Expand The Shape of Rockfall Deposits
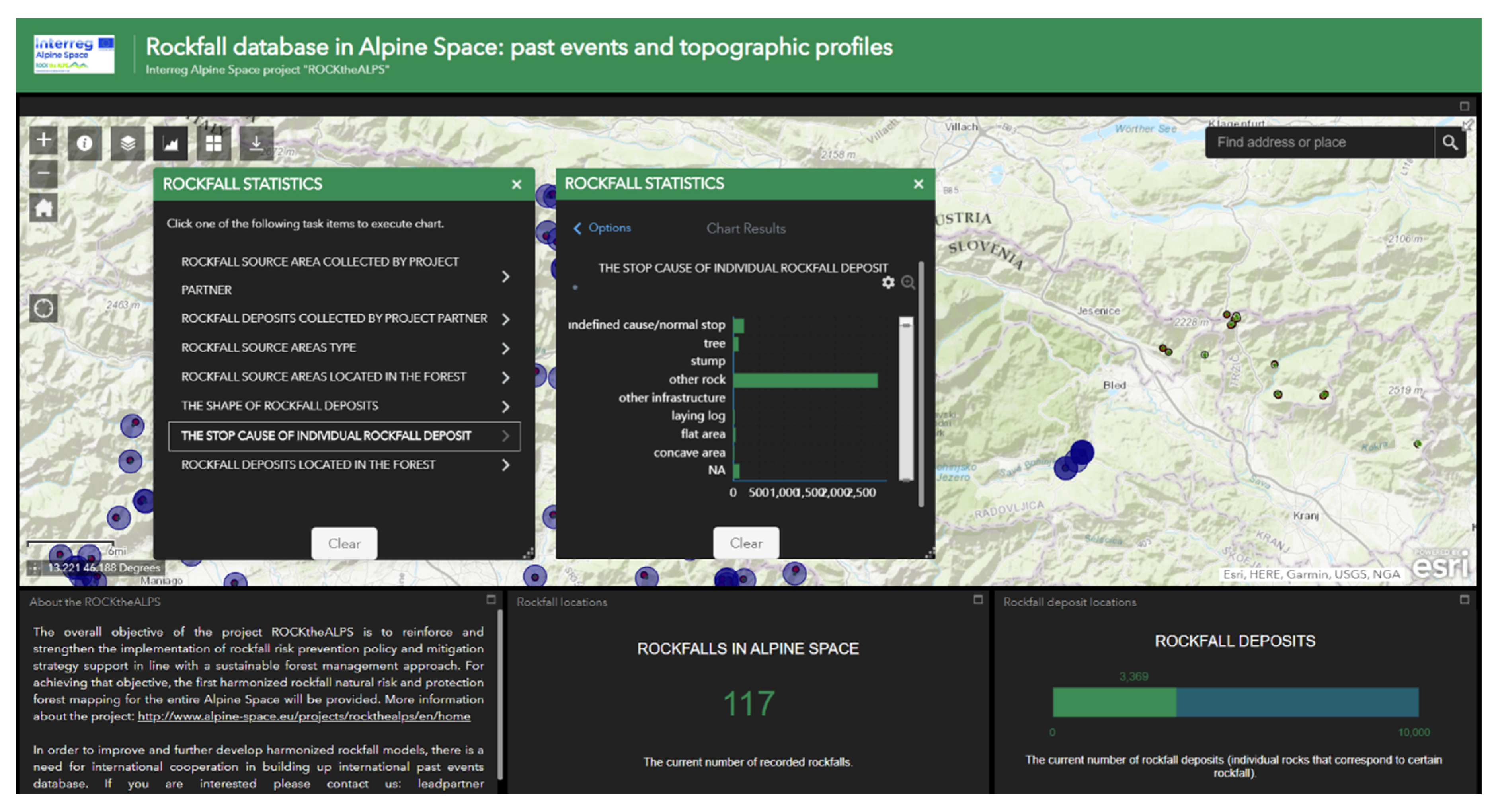This screenshot has width=1496, height=812. (344, 406)
